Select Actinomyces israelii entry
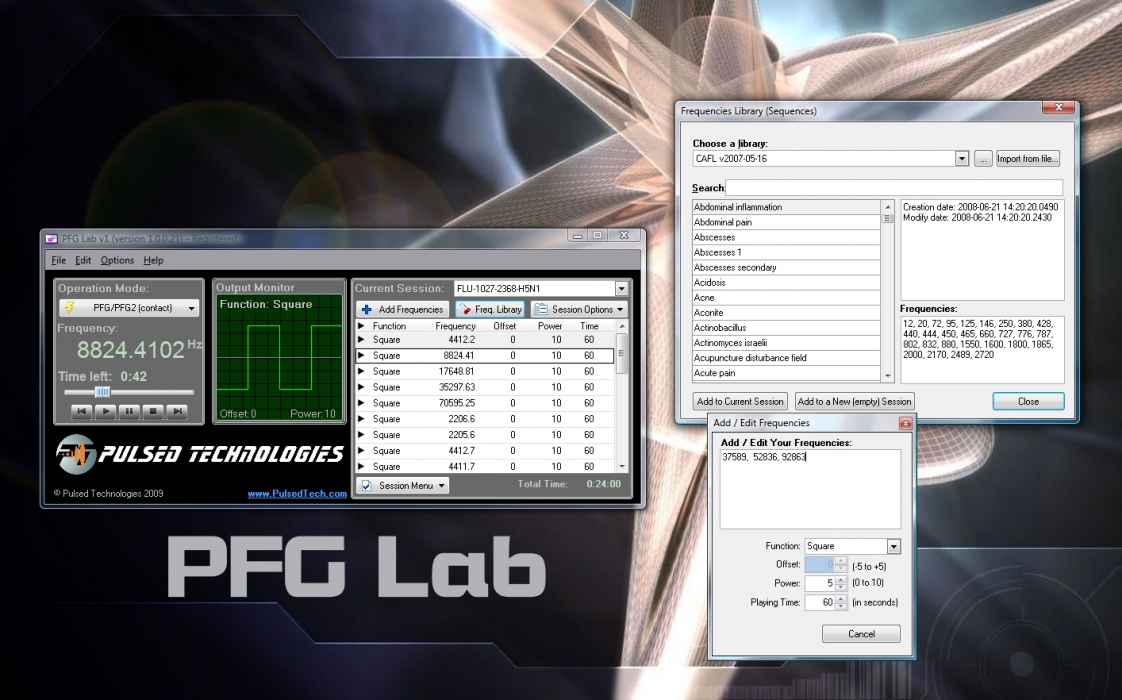The height and width of the screenshot is (700, 1122). [x=786, y=342]
